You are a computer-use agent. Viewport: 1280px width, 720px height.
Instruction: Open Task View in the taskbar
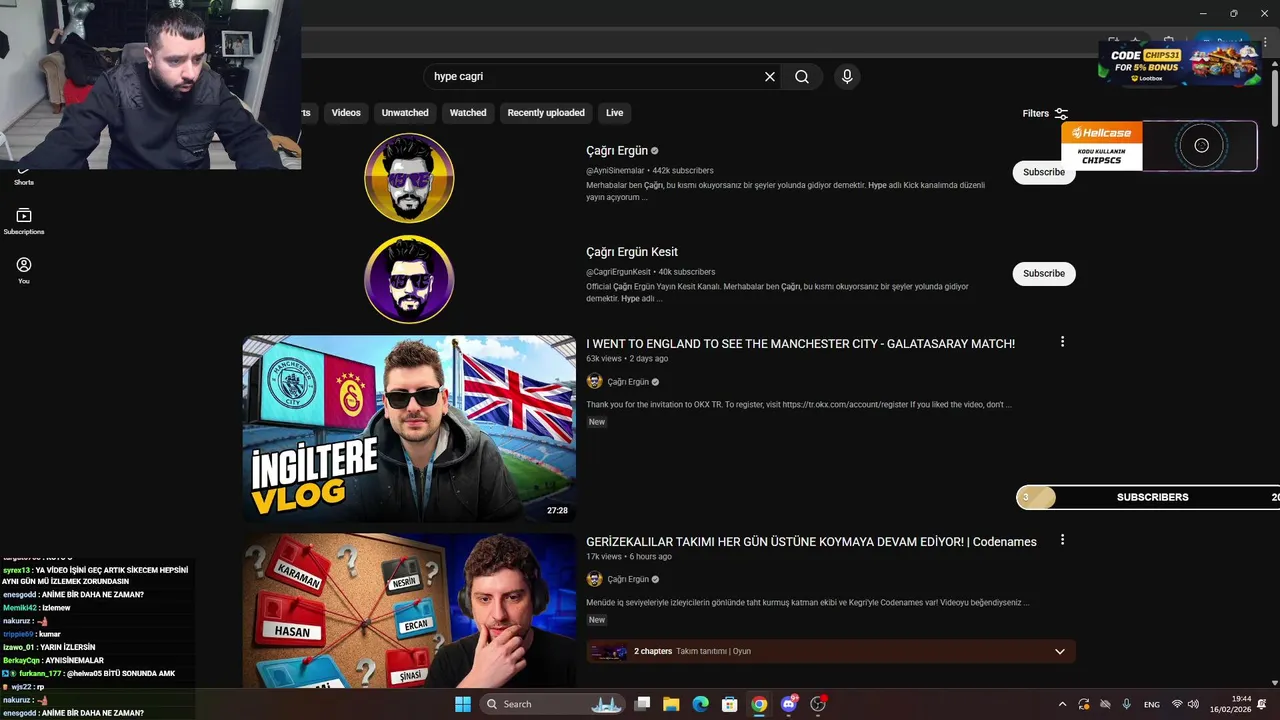coord(643,704)
